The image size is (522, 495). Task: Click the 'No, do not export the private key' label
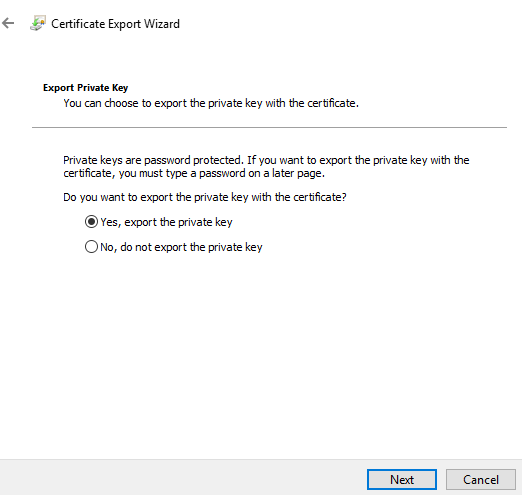181,247
